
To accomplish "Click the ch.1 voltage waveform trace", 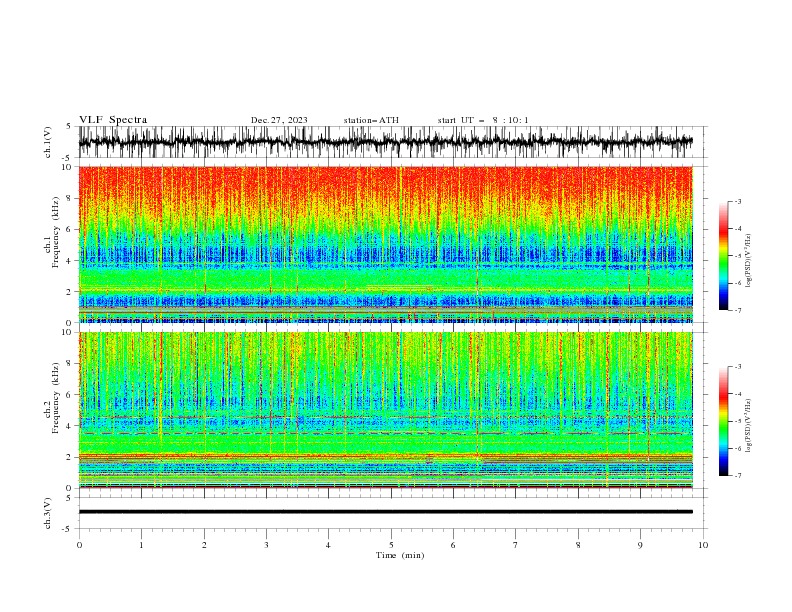I will (385, 142).
